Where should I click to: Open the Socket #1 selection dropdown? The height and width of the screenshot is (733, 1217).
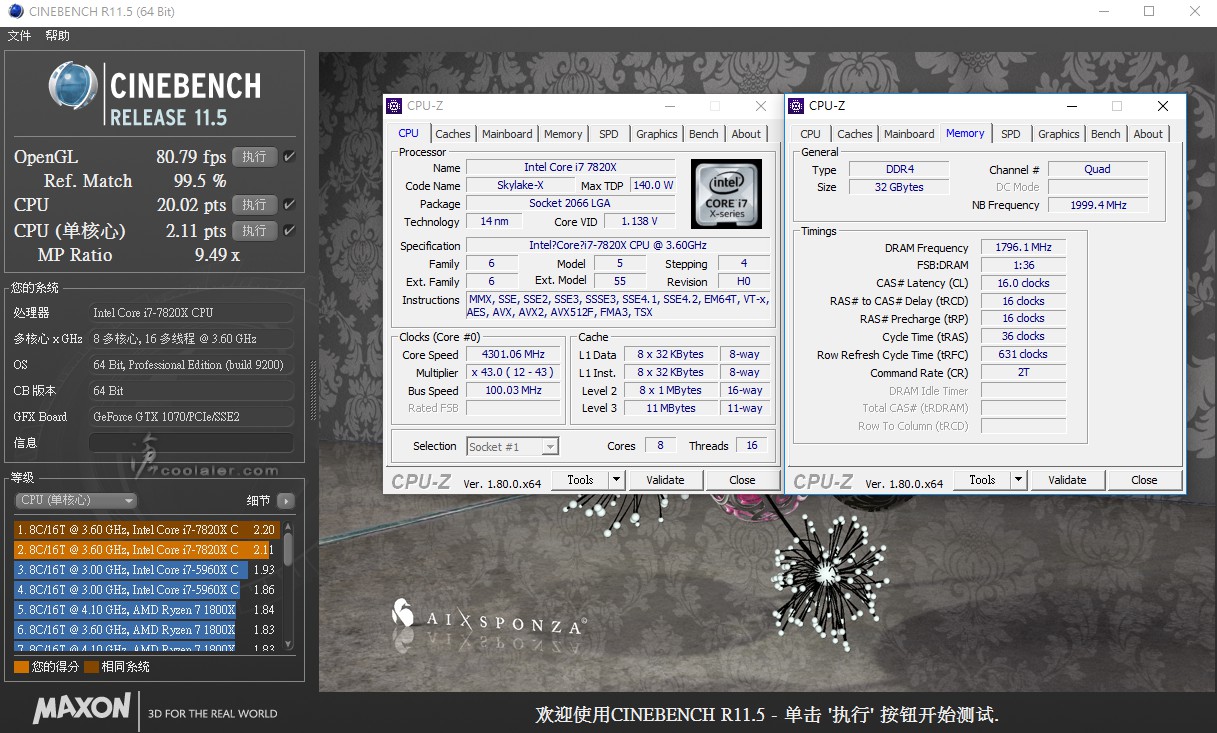tap(512, 447)
